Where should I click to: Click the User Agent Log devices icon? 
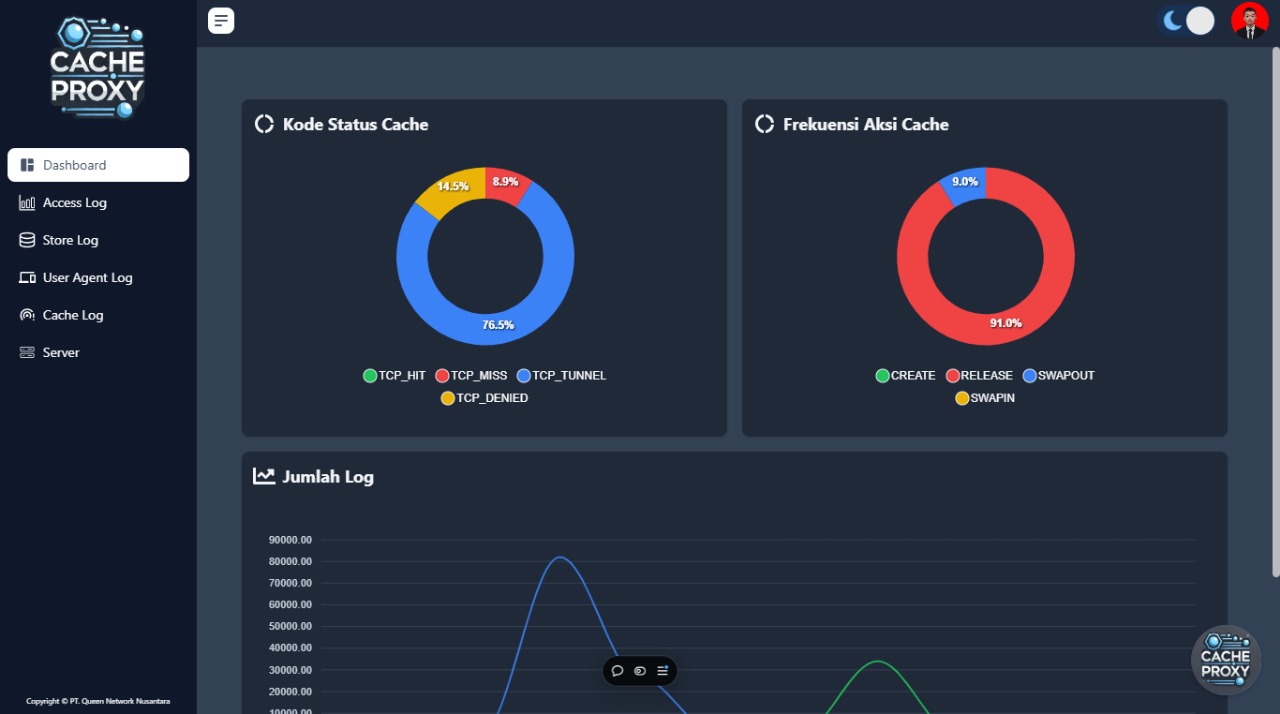coord(27,278)
